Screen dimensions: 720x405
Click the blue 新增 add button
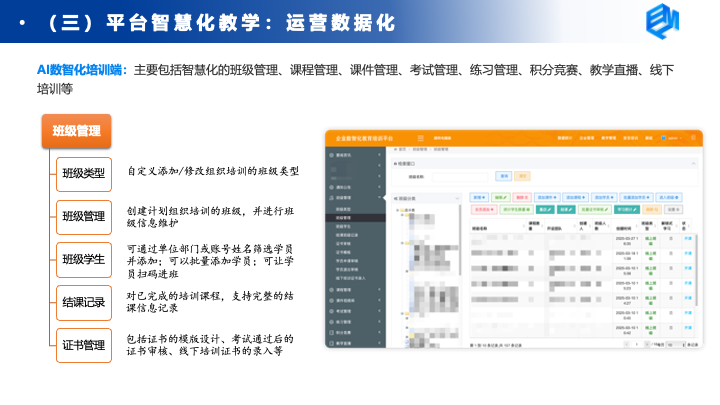479,197
